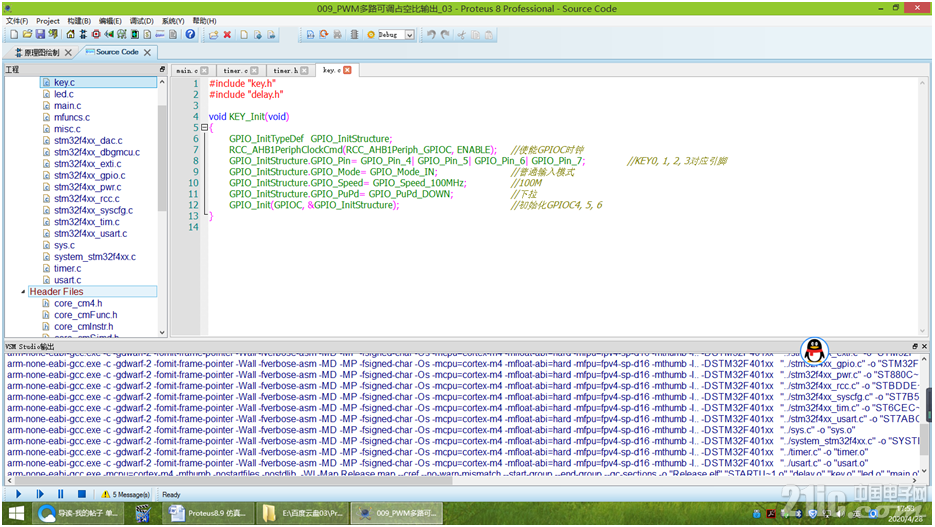Step the simulation forward

click(x=39, y=494)
